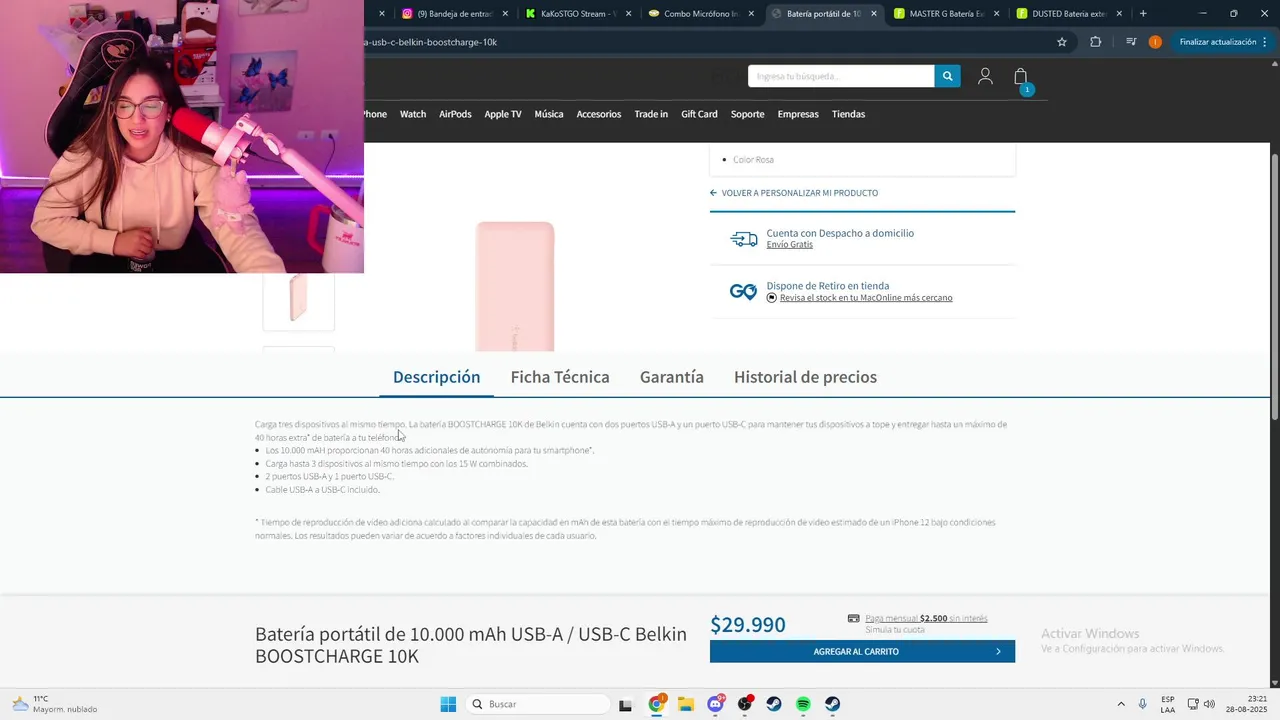Open the media control icon in toolbar

(1131, 42)
